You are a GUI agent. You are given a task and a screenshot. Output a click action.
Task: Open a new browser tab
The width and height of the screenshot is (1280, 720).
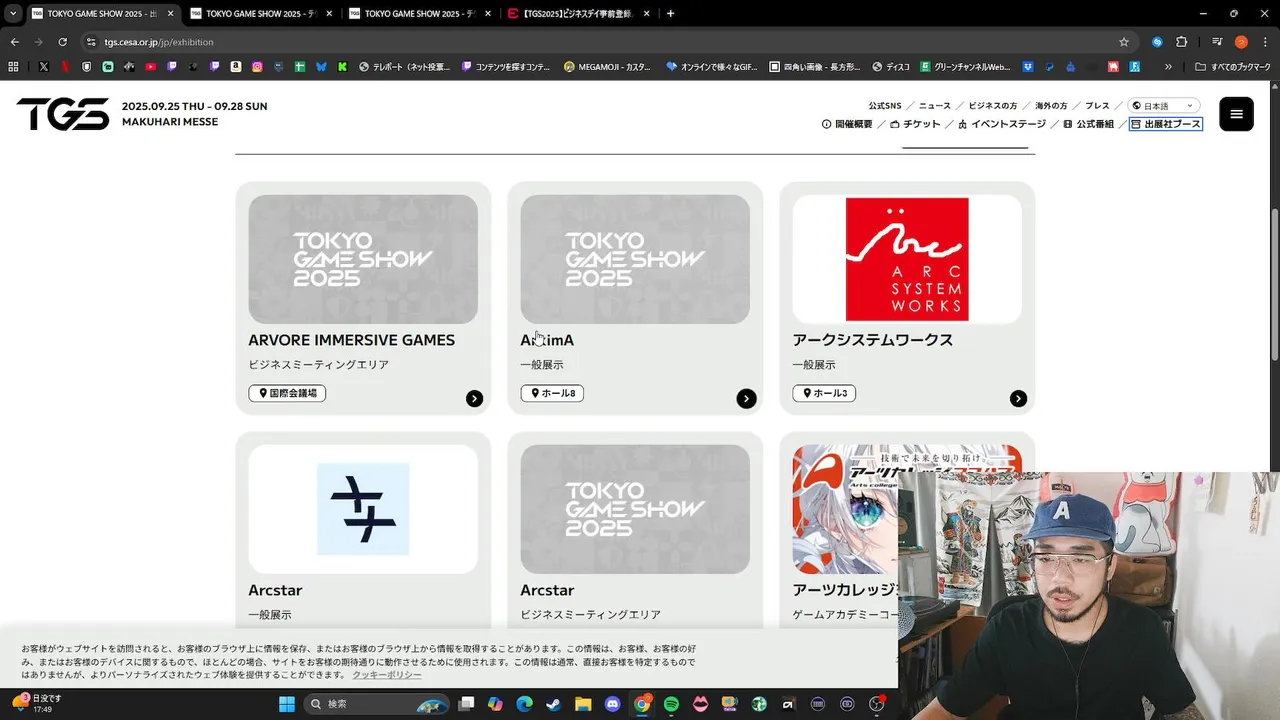[x=670, y=14]
